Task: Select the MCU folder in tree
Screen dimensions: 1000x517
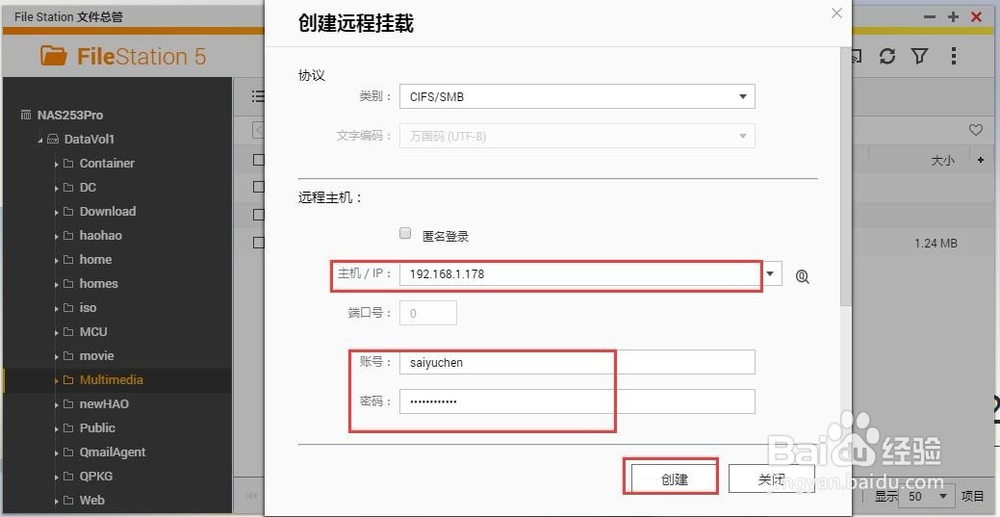Action: (93, 332)
